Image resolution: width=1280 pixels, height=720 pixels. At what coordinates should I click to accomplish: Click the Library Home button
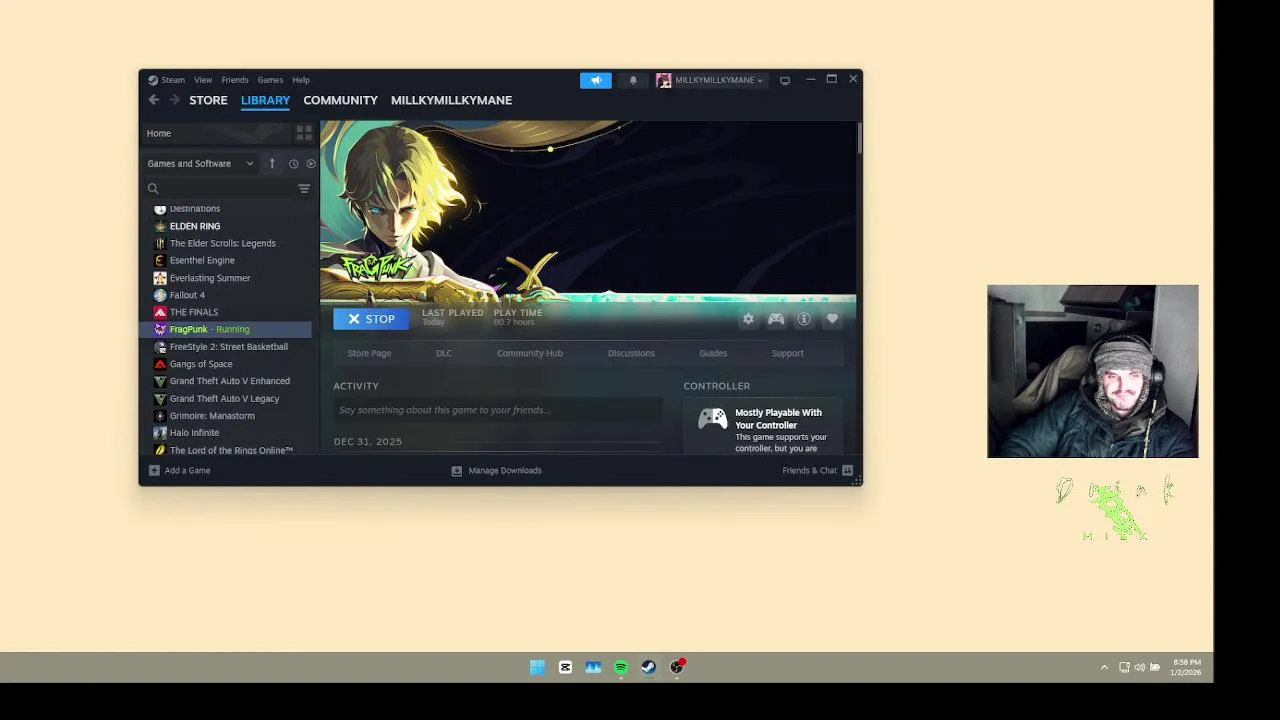click(216, 133)
